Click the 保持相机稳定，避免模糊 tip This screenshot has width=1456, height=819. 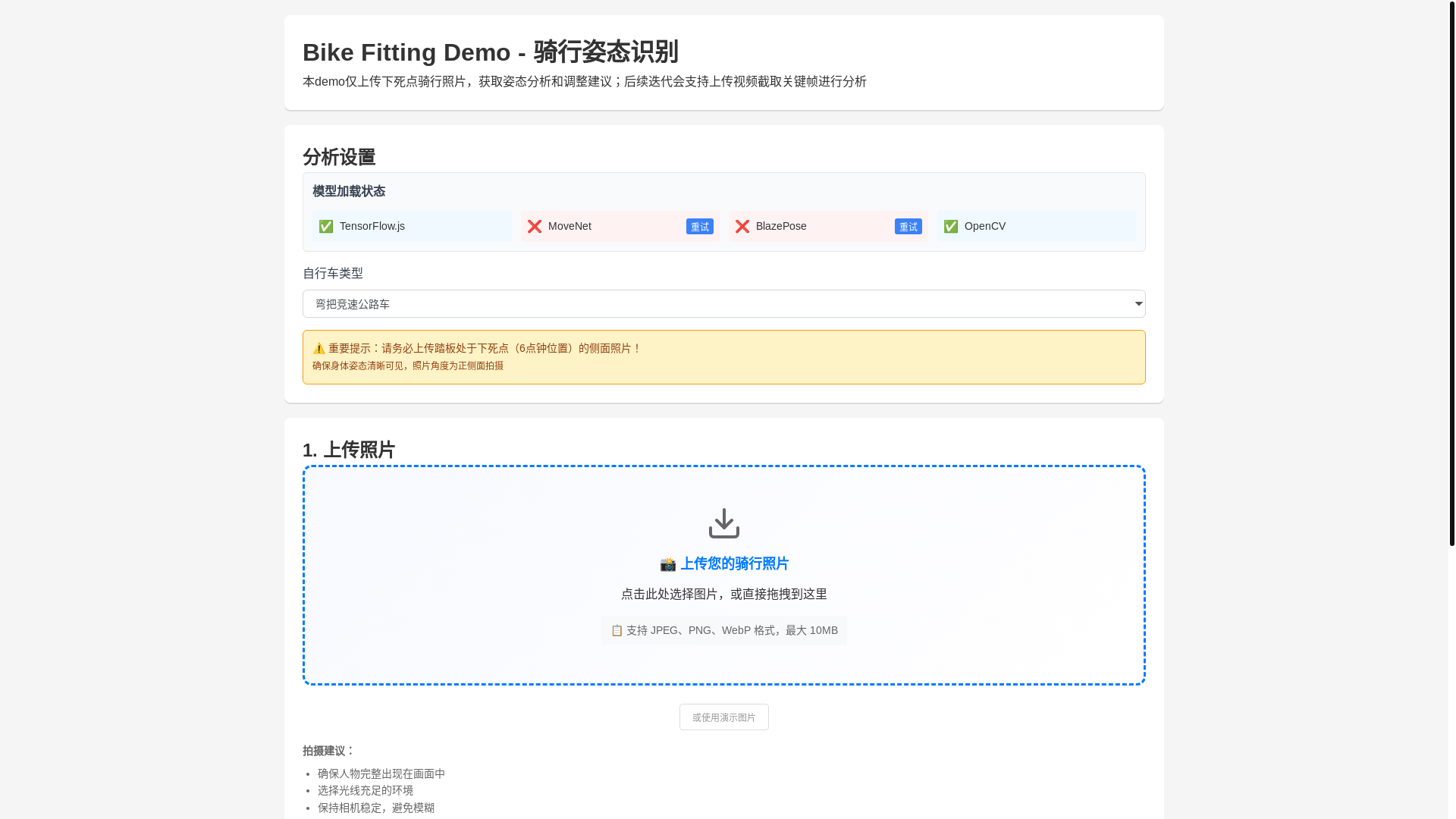376,808
